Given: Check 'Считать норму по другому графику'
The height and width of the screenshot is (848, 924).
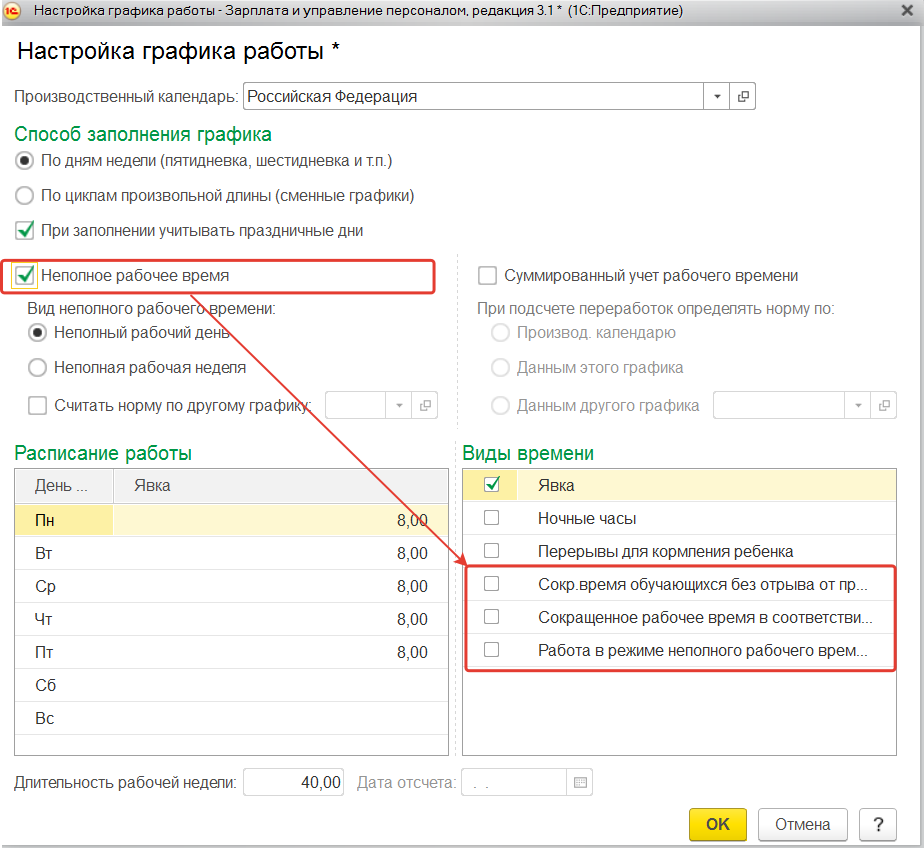Looking at the screenshot, I should pyautogui.click(x=37, y=405).
